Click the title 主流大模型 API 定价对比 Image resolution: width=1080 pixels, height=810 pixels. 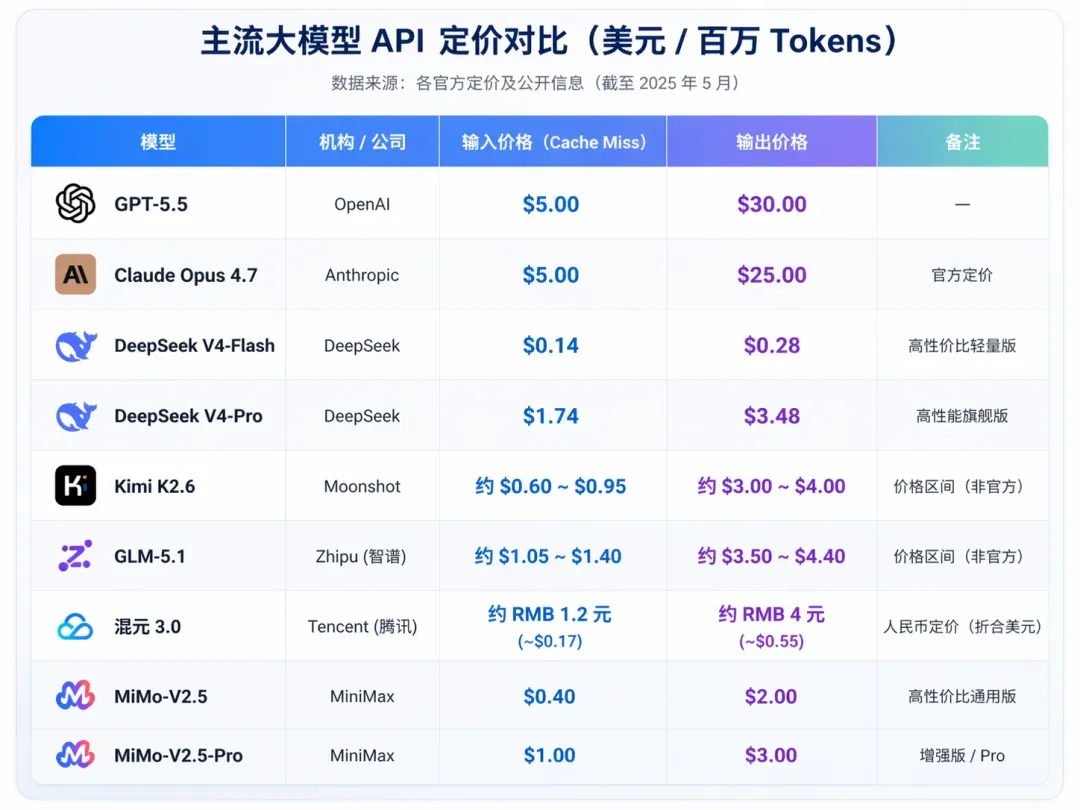click(x=549, y=41)
